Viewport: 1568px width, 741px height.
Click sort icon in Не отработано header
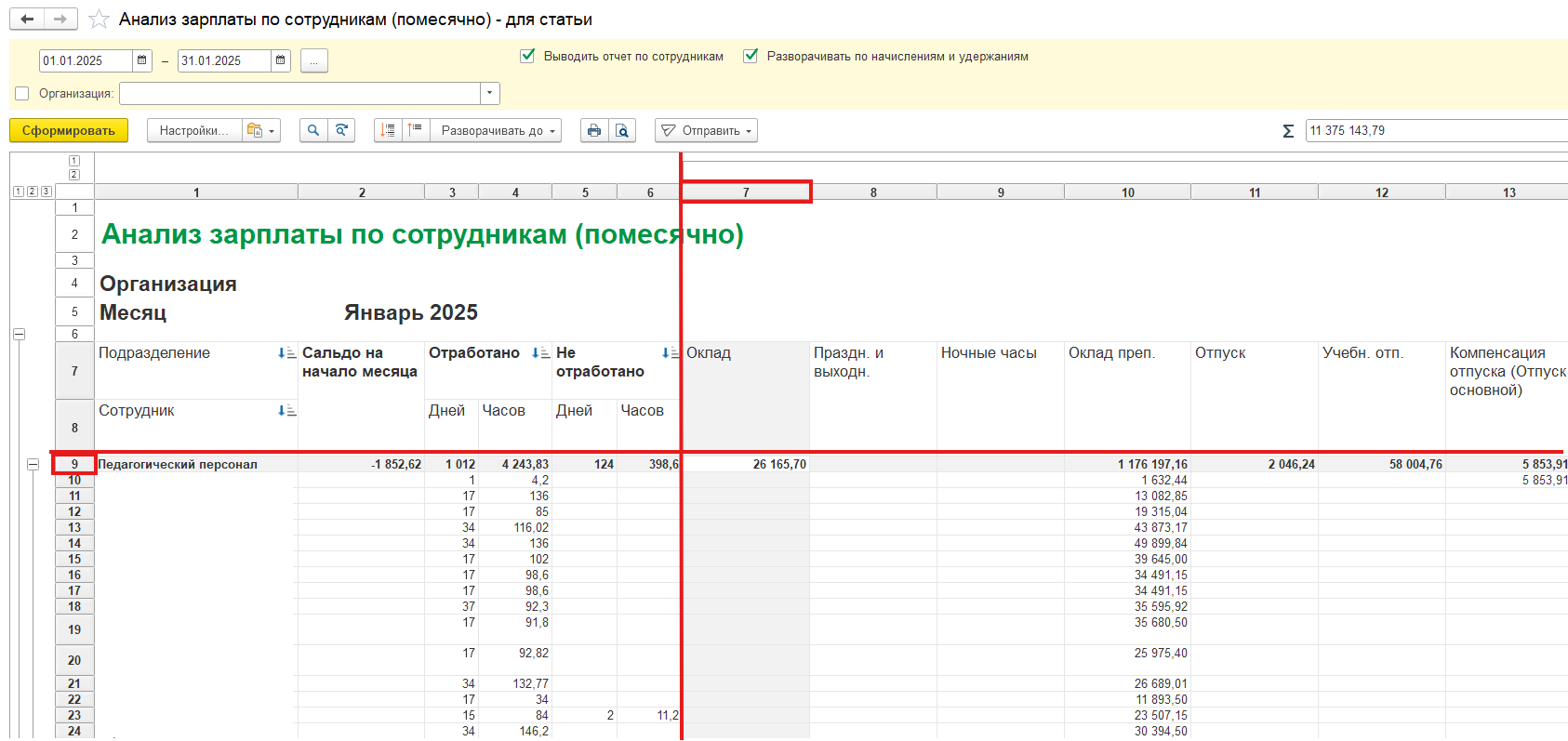pos(670,353)
